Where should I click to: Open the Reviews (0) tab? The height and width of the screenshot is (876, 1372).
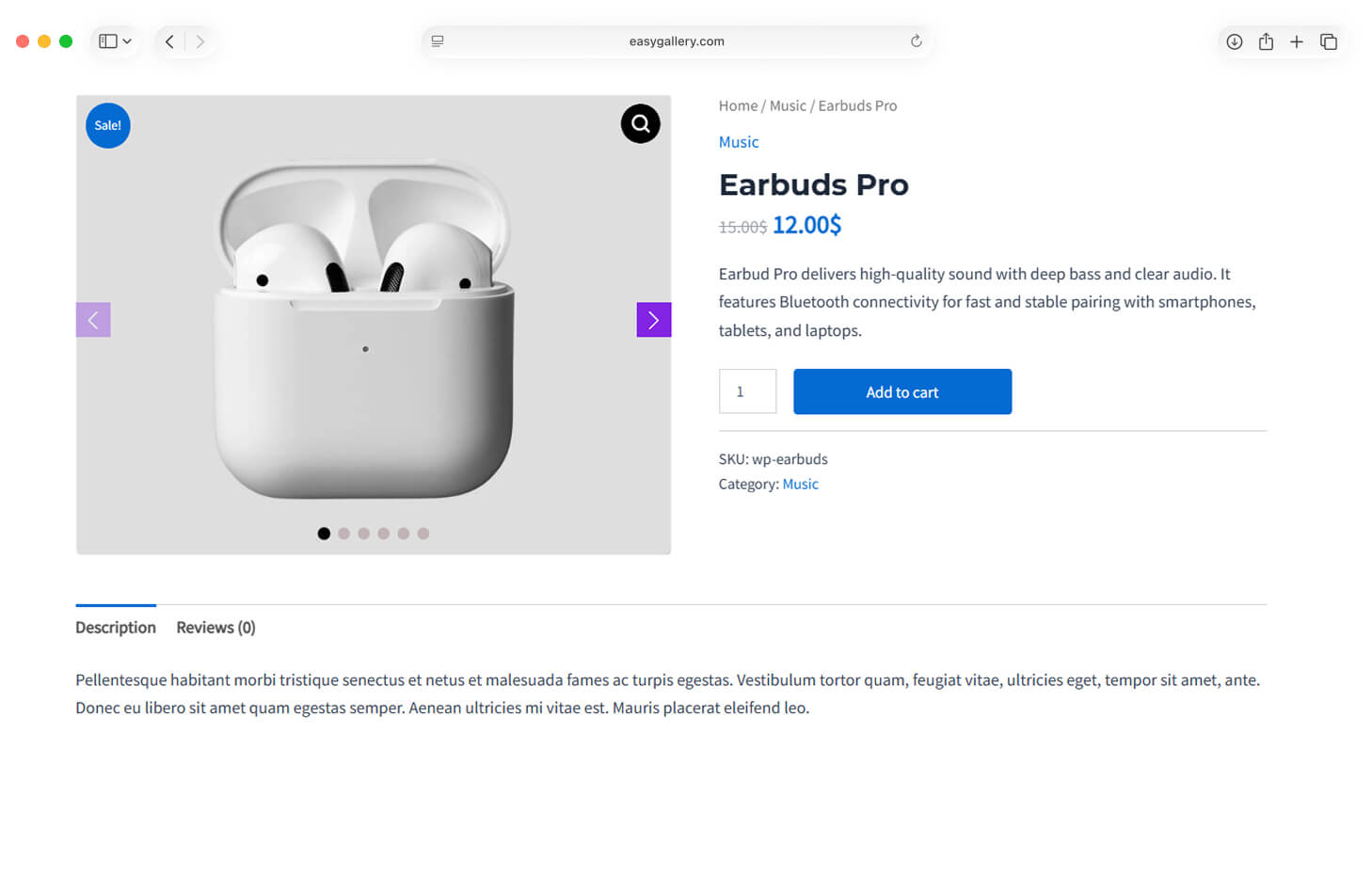[215, 628]
